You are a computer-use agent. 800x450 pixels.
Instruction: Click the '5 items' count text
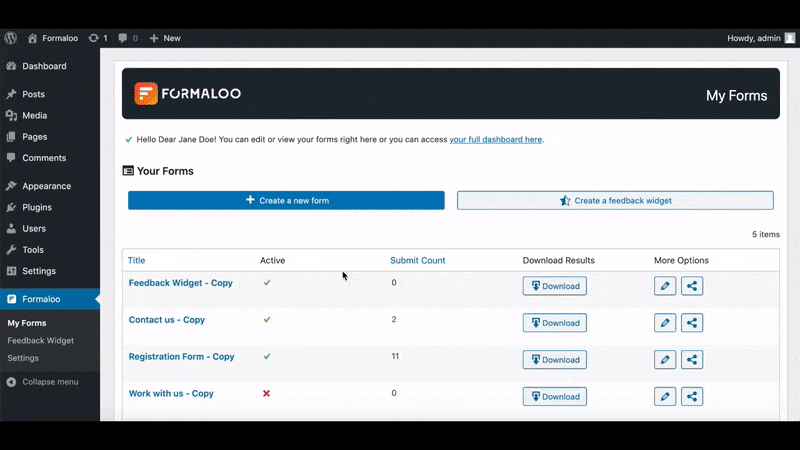[766, 235]
